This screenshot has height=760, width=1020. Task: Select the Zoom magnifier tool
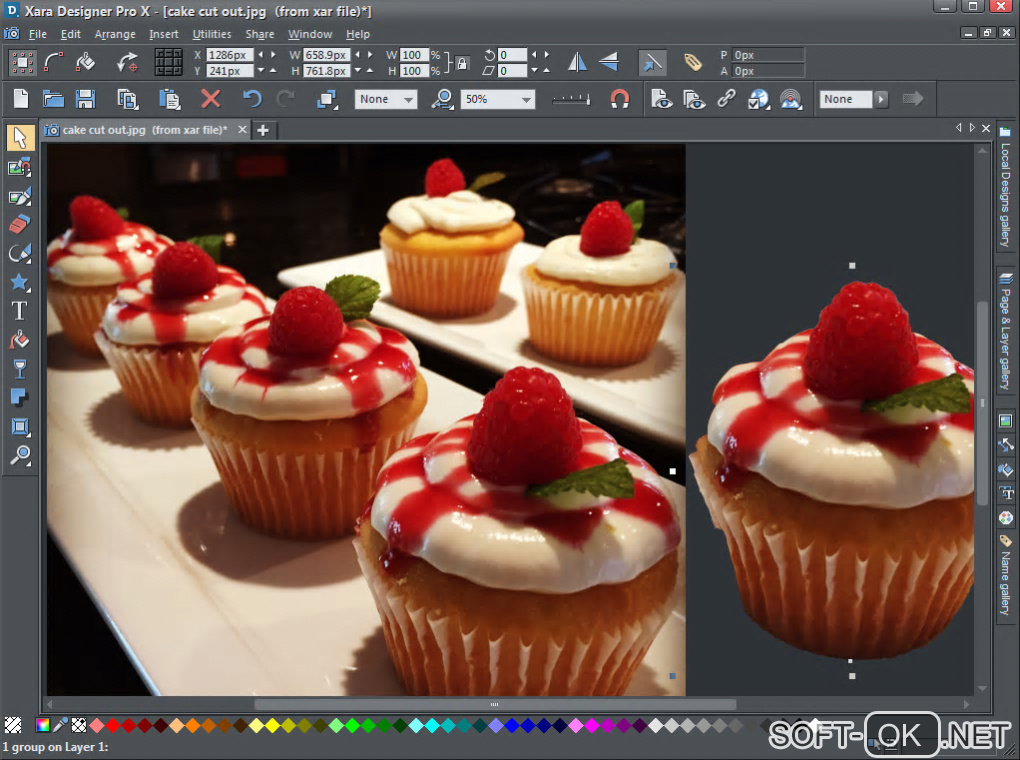(19, 456)
